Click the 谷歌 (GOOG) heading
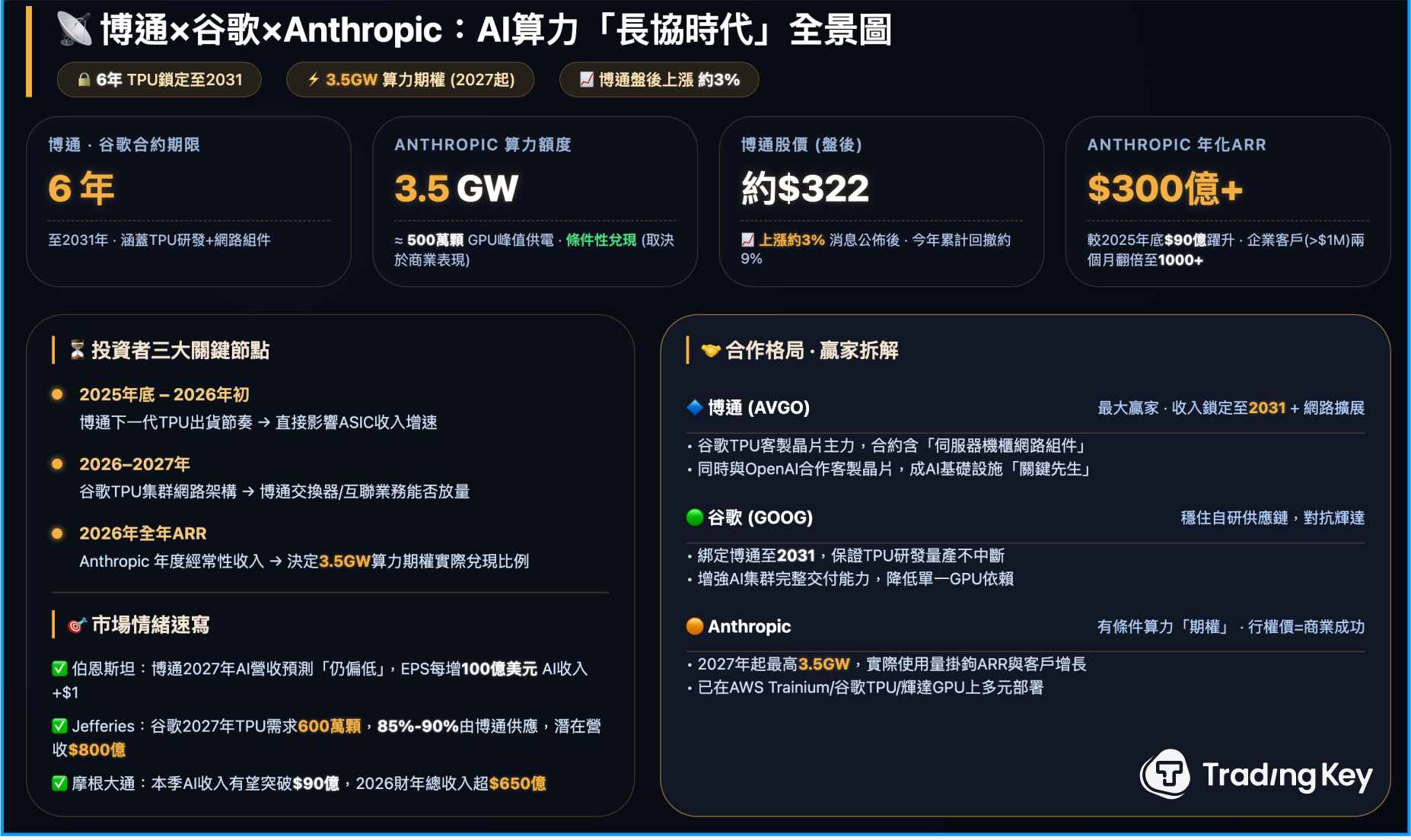The height and width of the screenshot is (840, 1411). click(x=760, y=518)
